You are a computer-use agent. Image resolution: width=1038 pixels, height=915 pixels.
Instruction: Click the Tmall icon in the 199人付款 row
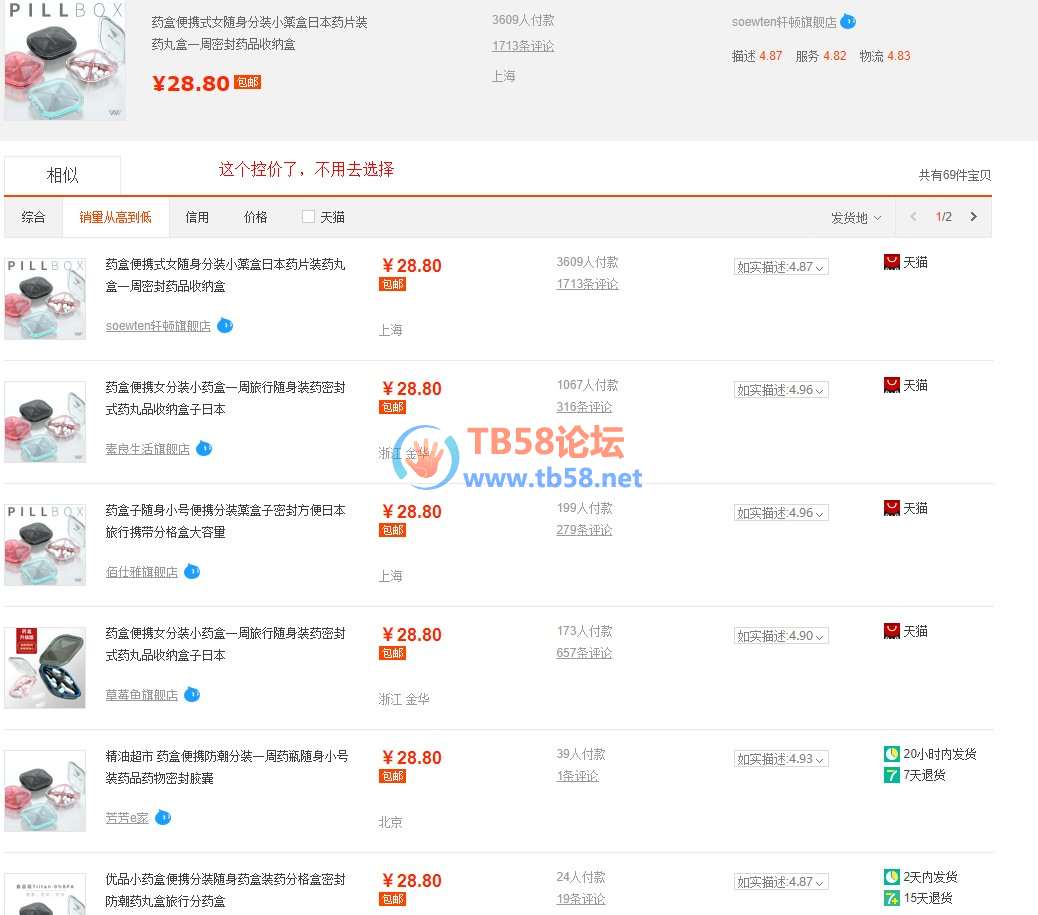[x=892, y=508]
